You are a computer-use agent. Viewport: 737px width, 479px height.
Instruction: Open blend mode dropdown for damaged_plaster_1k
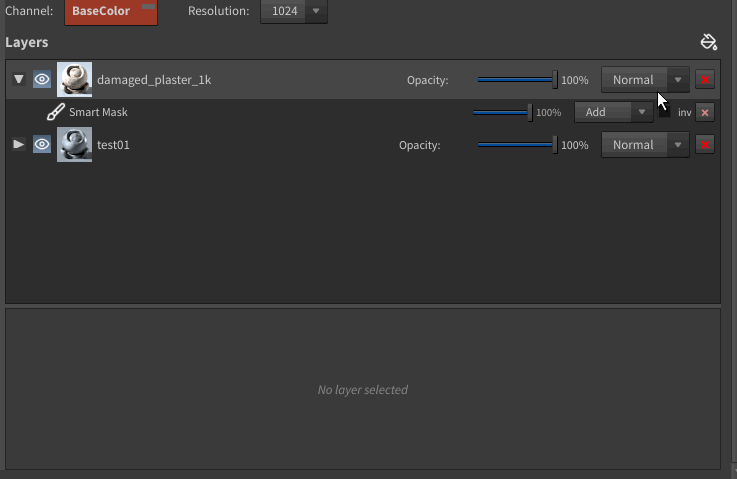pyautogui.click(x=645, y=80)
